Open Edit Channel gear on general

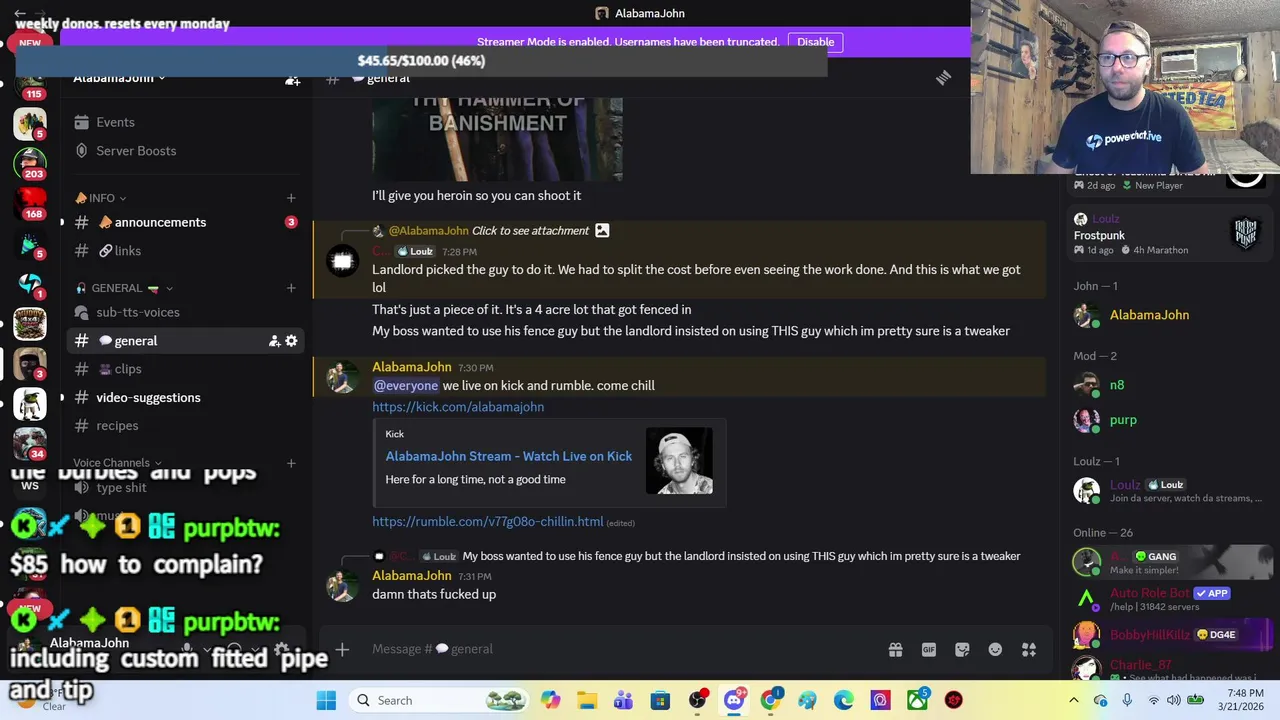[x=291, y=341]
